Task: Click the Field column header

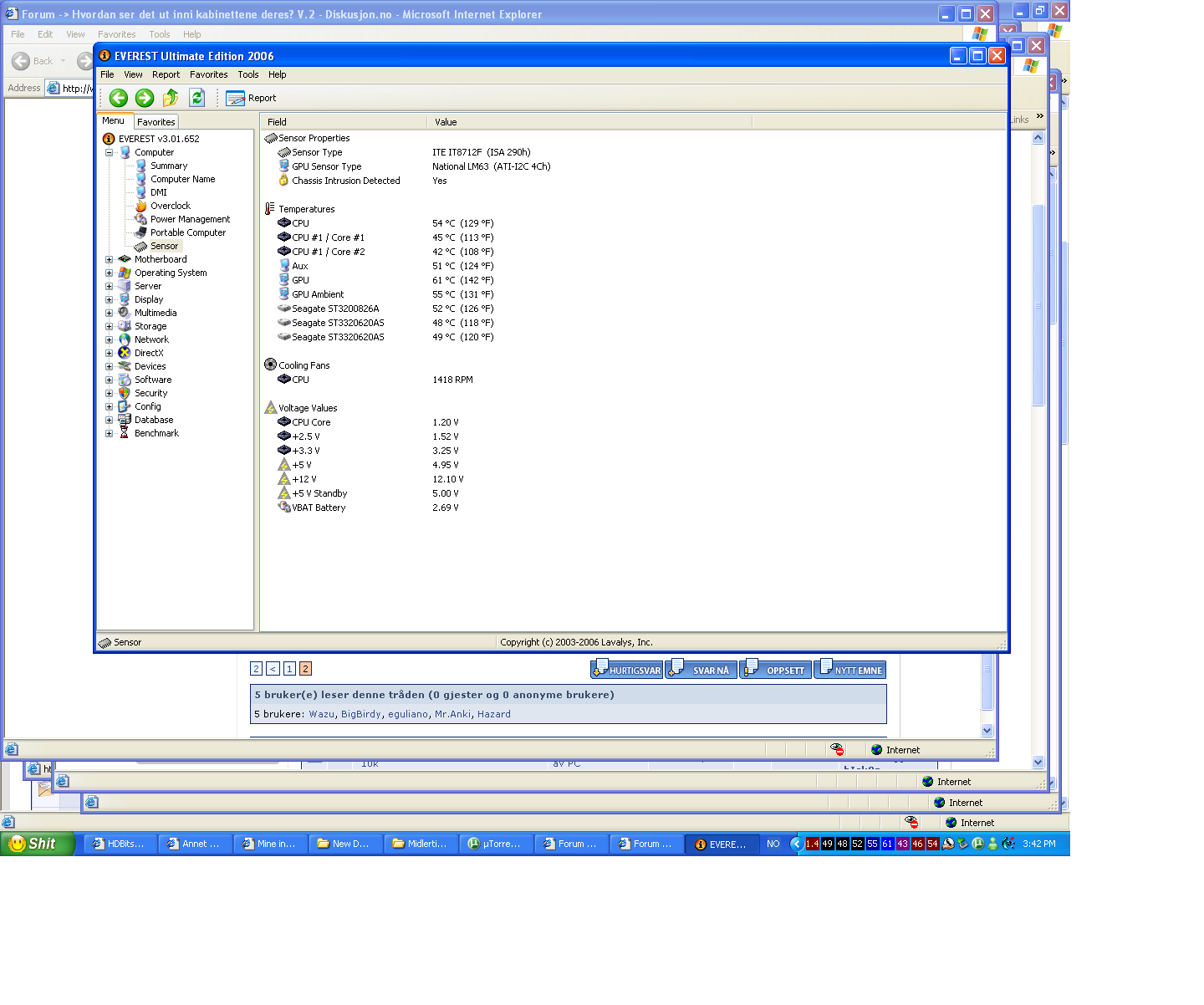Action: (344, 122)
